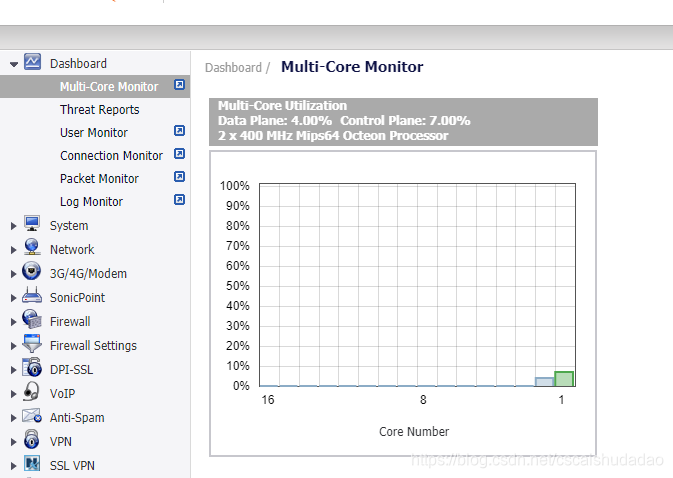Click the Anti-Spam tree label
This screenshot has height=478, width=673.
(77, 418)
